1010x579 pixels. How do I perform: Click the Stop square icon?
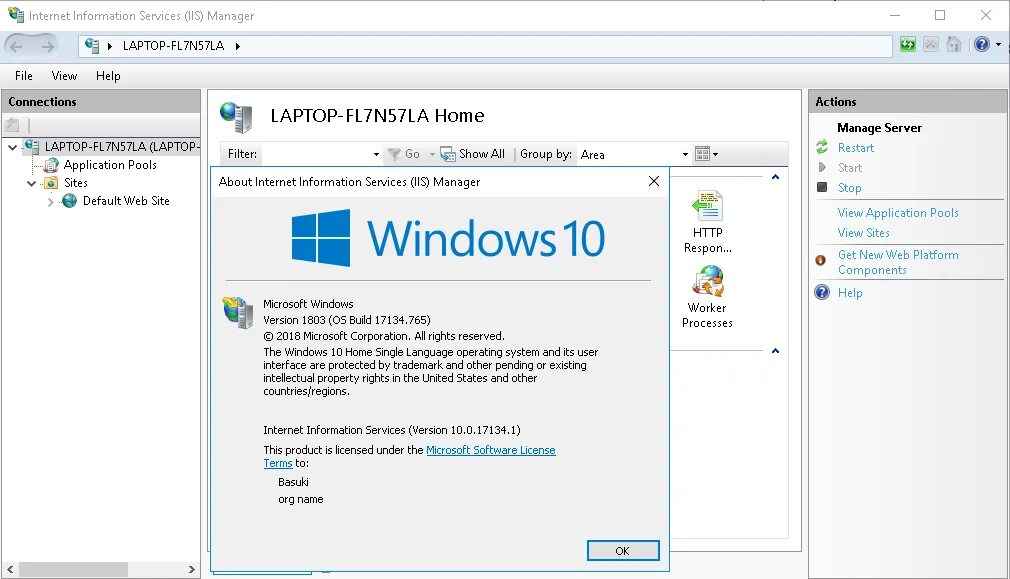[822, 187]
